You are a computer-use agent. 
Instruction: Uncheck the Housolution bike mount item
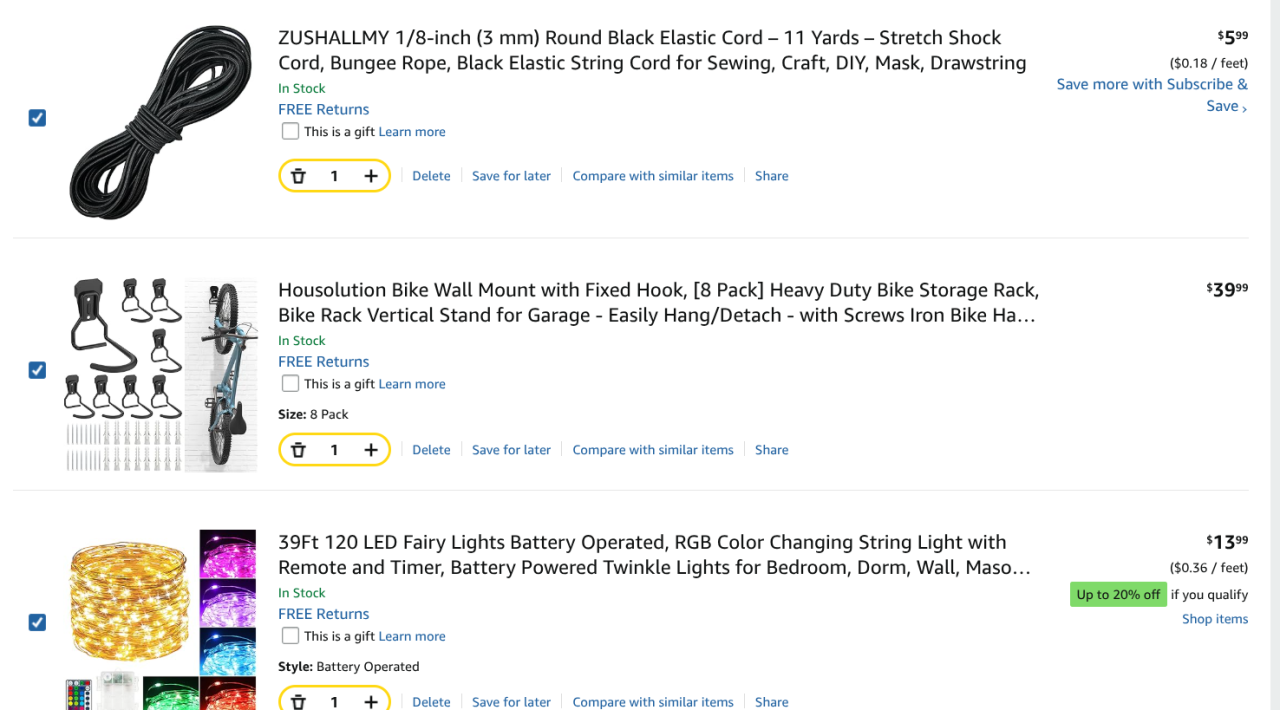coord(37,370)
